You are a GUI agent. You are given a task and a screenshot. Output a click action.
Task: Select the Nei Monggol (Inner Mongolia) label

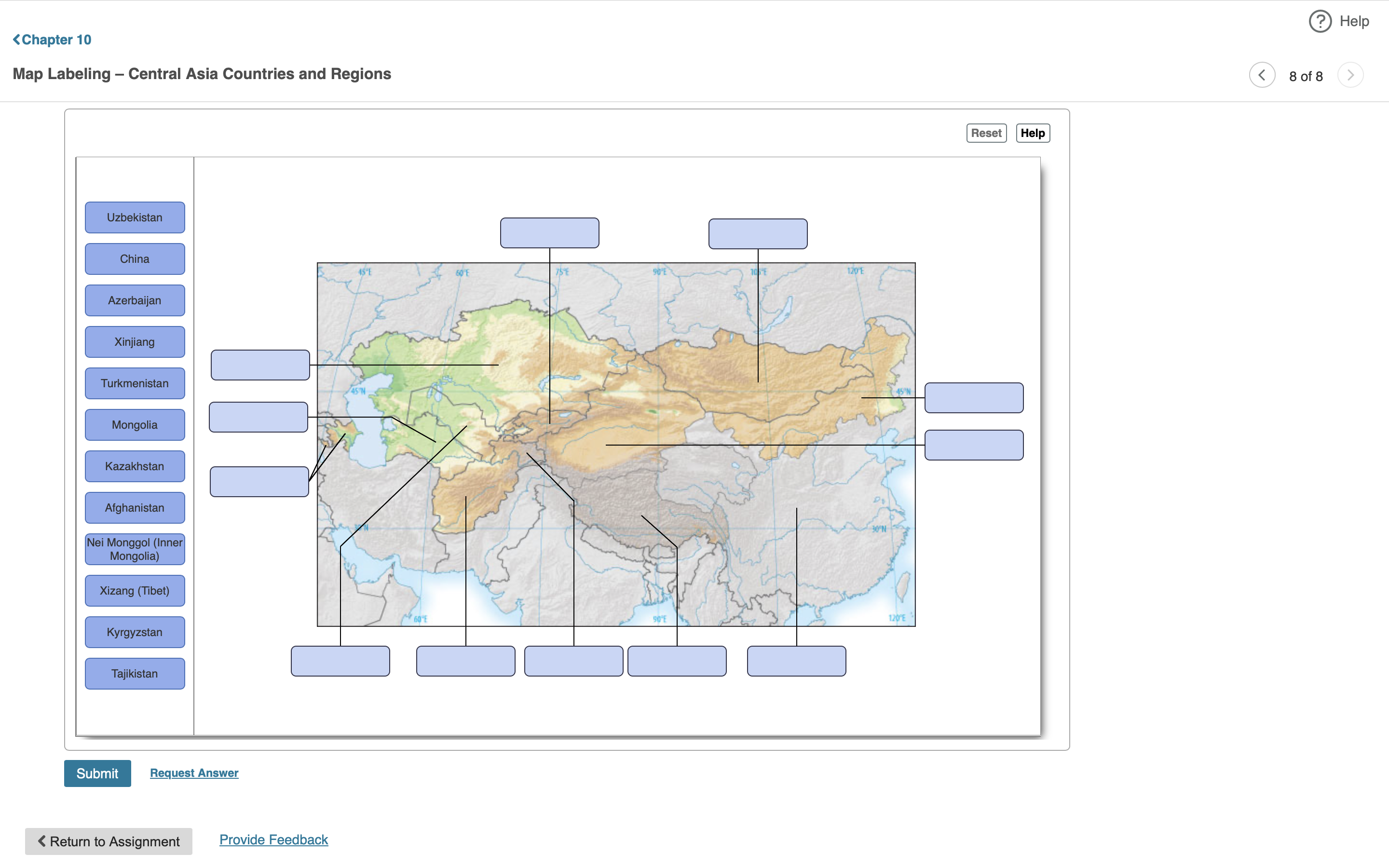pyautogui.click(x=135, y=549)
